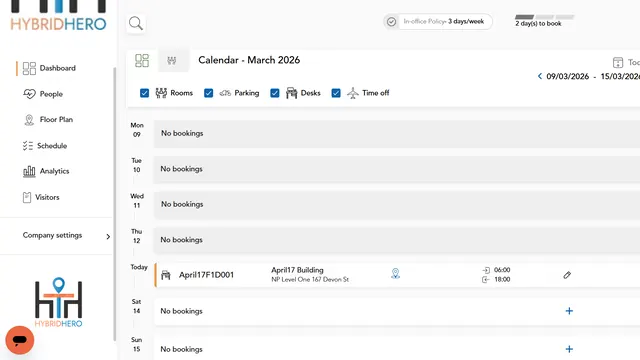Screen dimensions: 640x360
Task: Click Mon 09 No bookings row
Action: [397, 133]
